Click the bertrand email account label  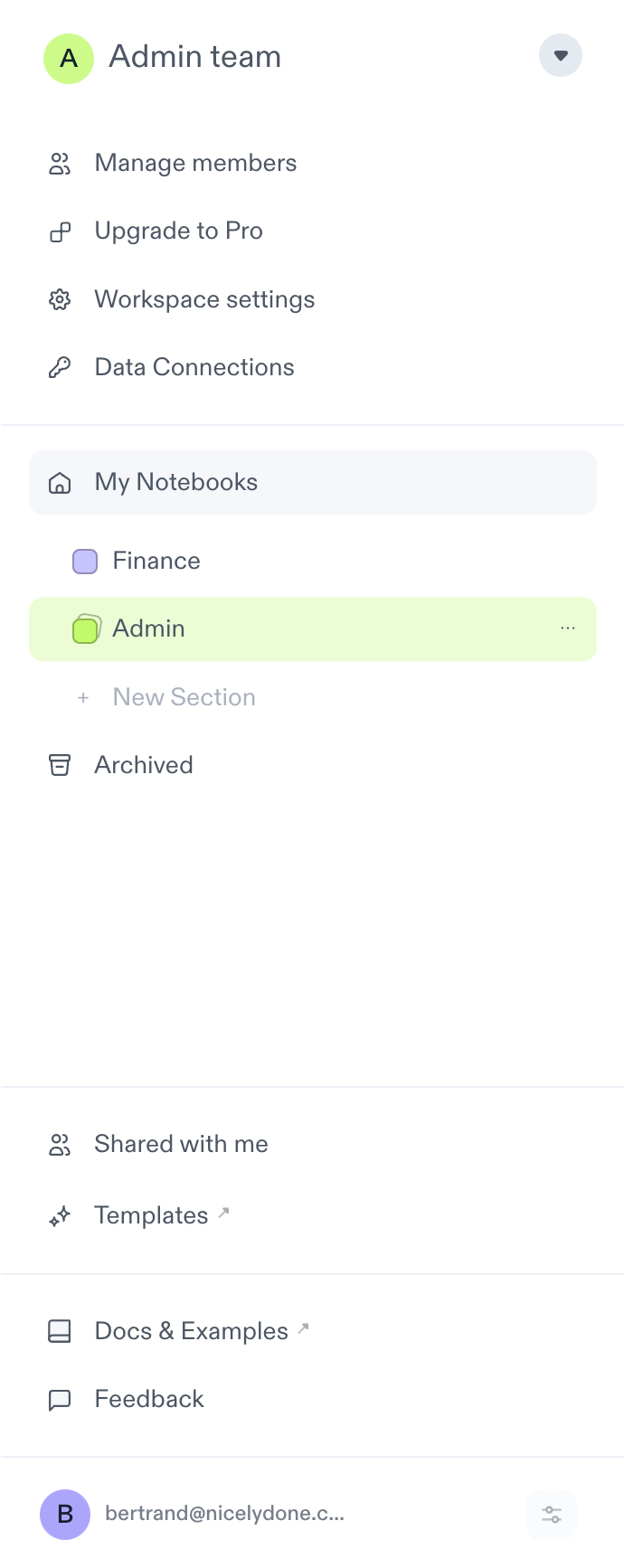[224, 1515]
